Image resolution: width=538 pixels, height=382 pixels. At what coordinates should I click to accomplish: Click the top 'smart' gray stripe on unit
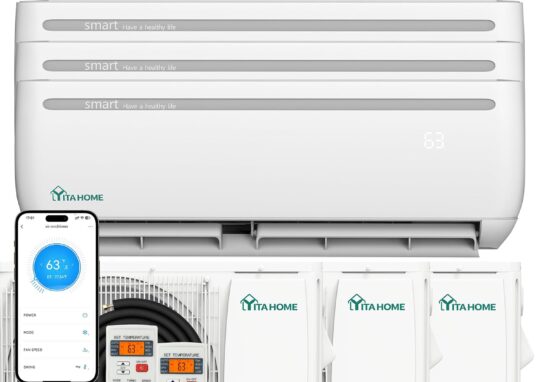click(269, 25)
